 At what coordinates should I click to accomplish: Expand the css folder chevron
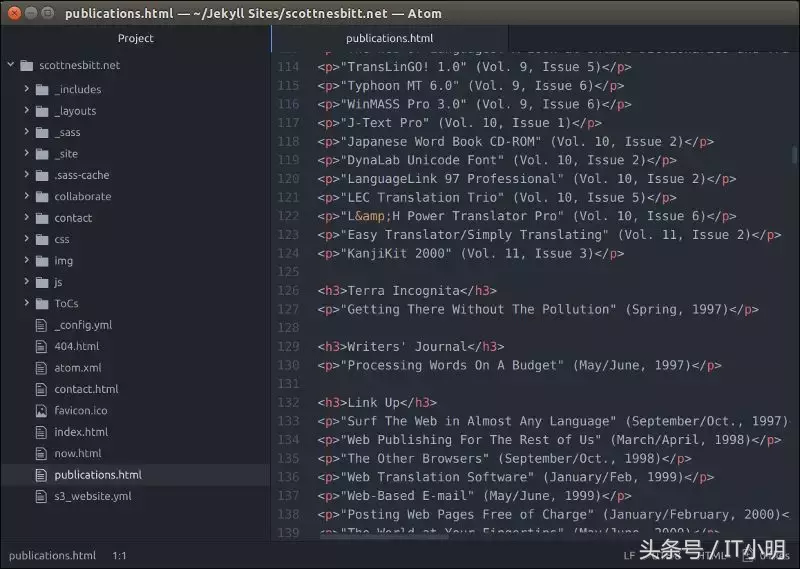27,238
